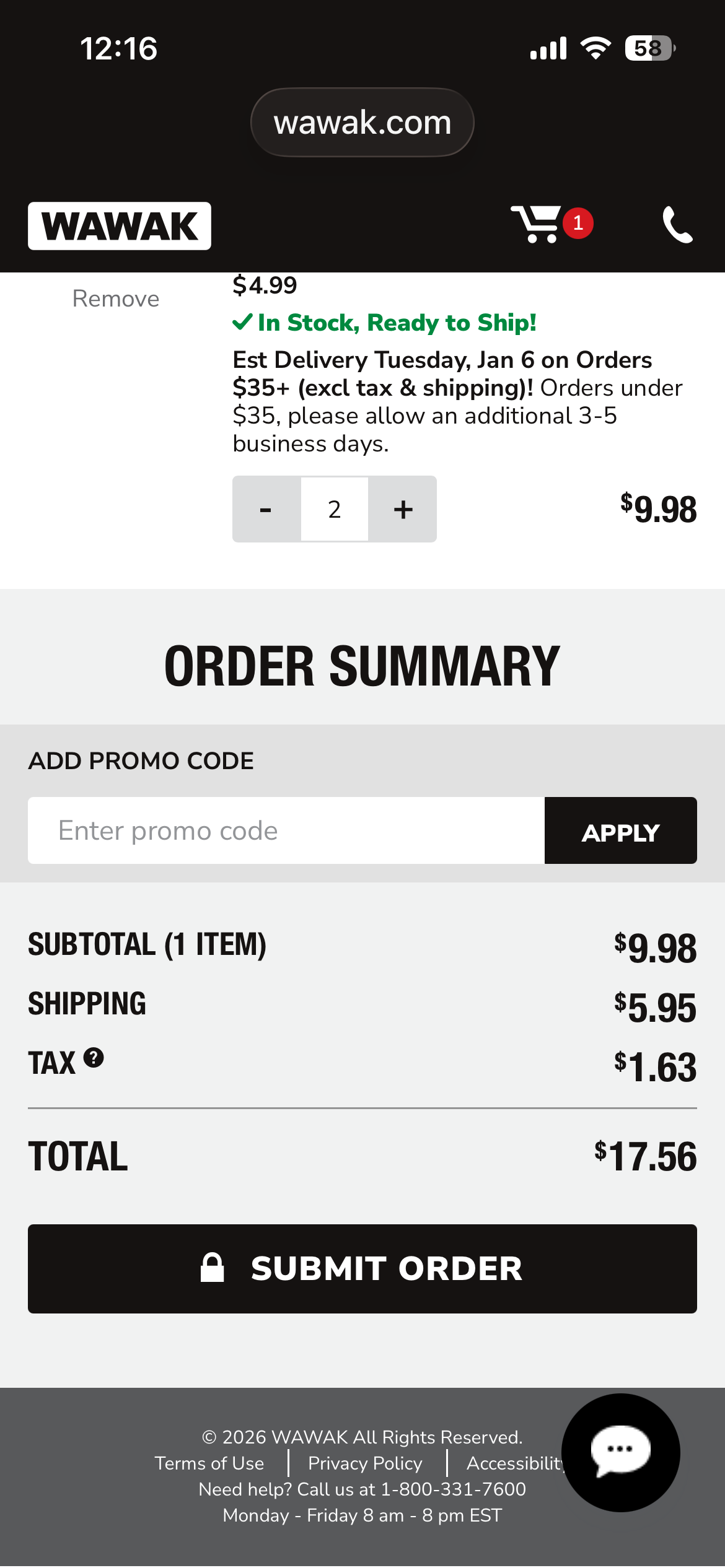Increase item quantity with plus button

pyautogui.click(x=403, y=510)
